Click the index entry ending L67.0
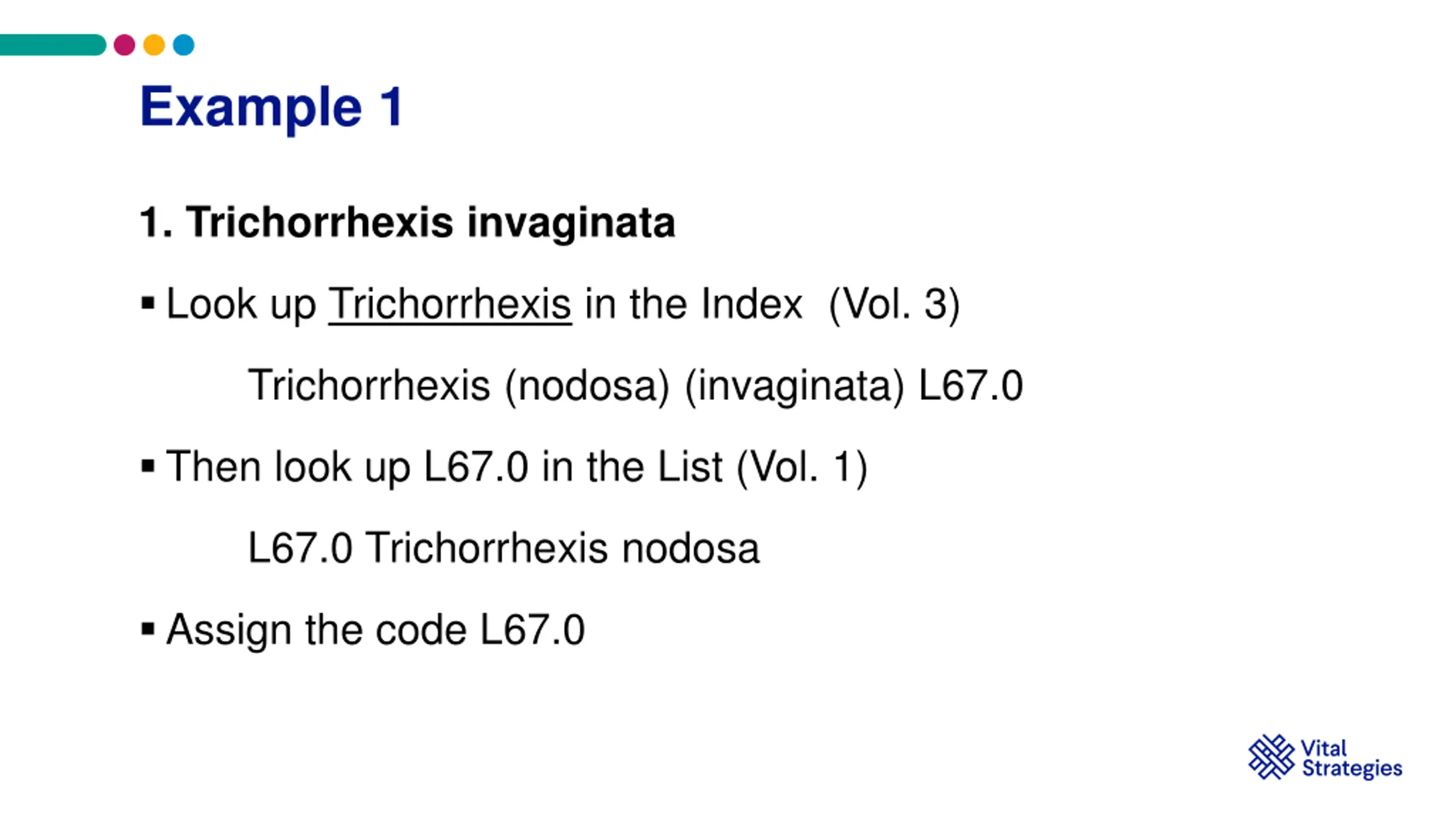 [635, 386]
